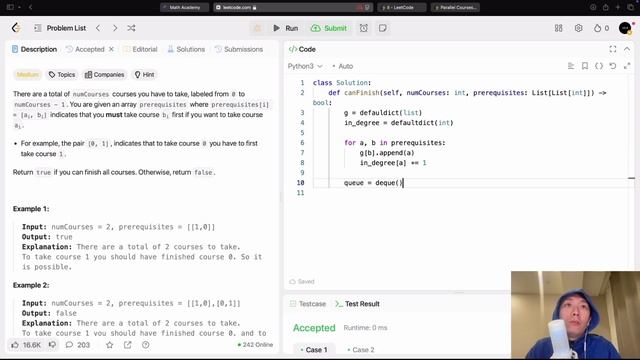This screenshot has width=640, height=360.
Task: Click the editor minimap scrollbar marker
Action: click(x=631, y=178)
